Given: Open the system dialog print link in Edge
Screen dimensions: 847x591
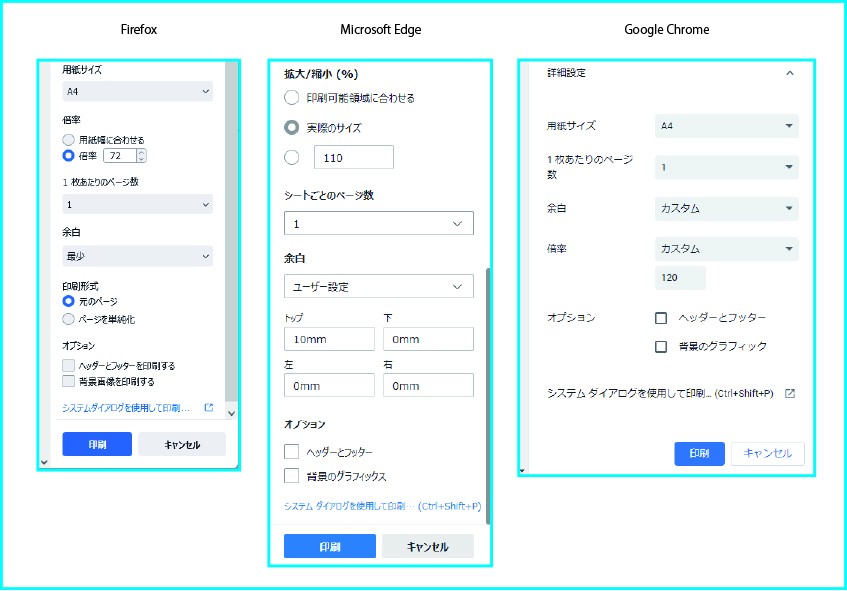Looking at the screenshot, I should 382,506.
